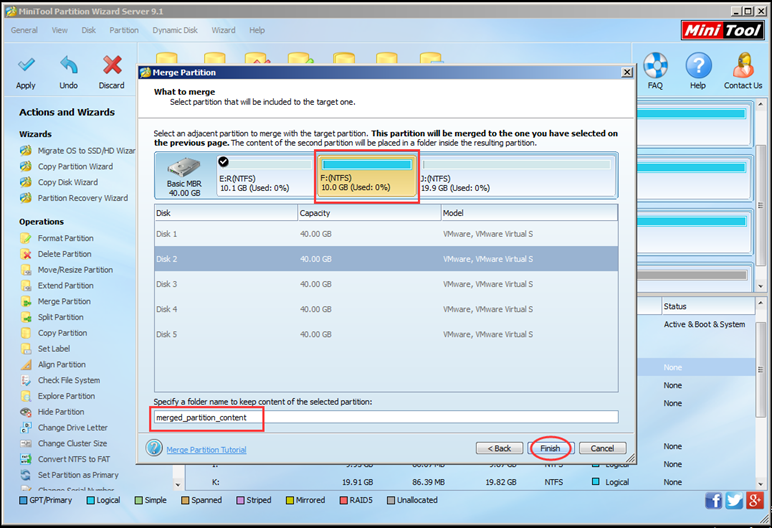Click the Disk column header
This screenshot has width=773, height=528.
226,213
